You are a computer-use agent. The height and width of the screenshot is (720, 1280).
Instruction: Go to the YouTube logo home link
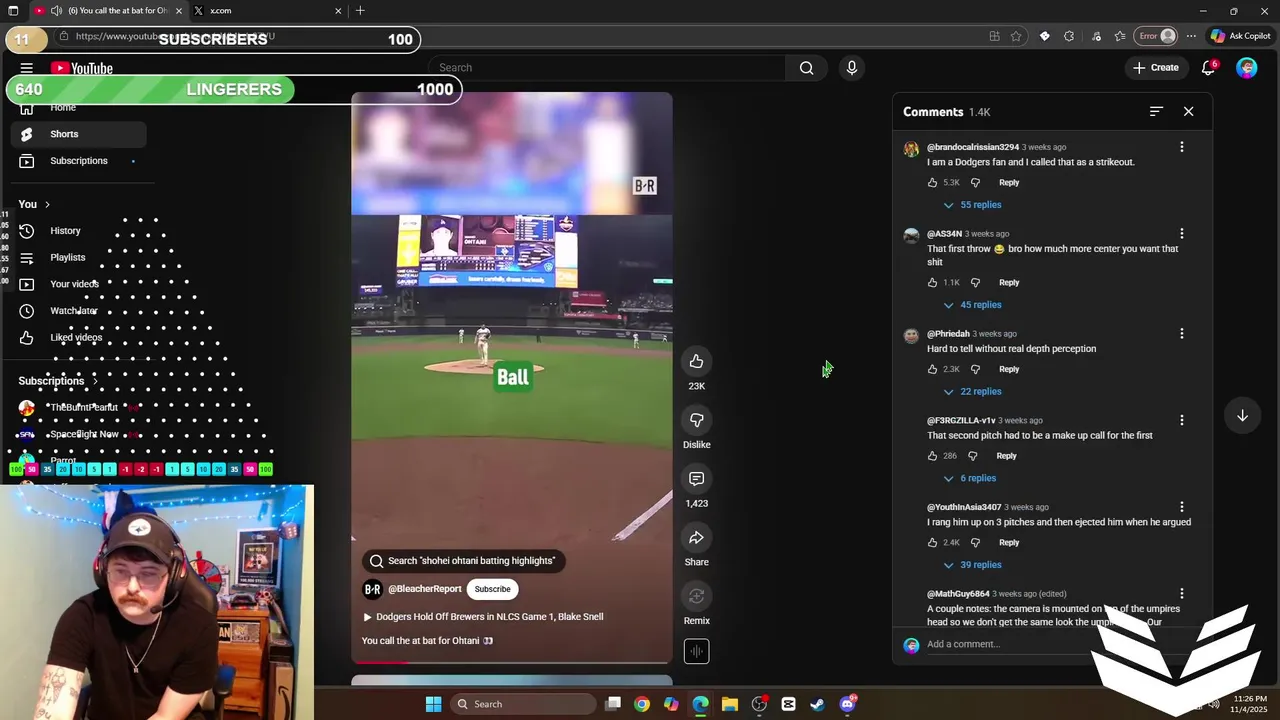[x=82, y=68]
